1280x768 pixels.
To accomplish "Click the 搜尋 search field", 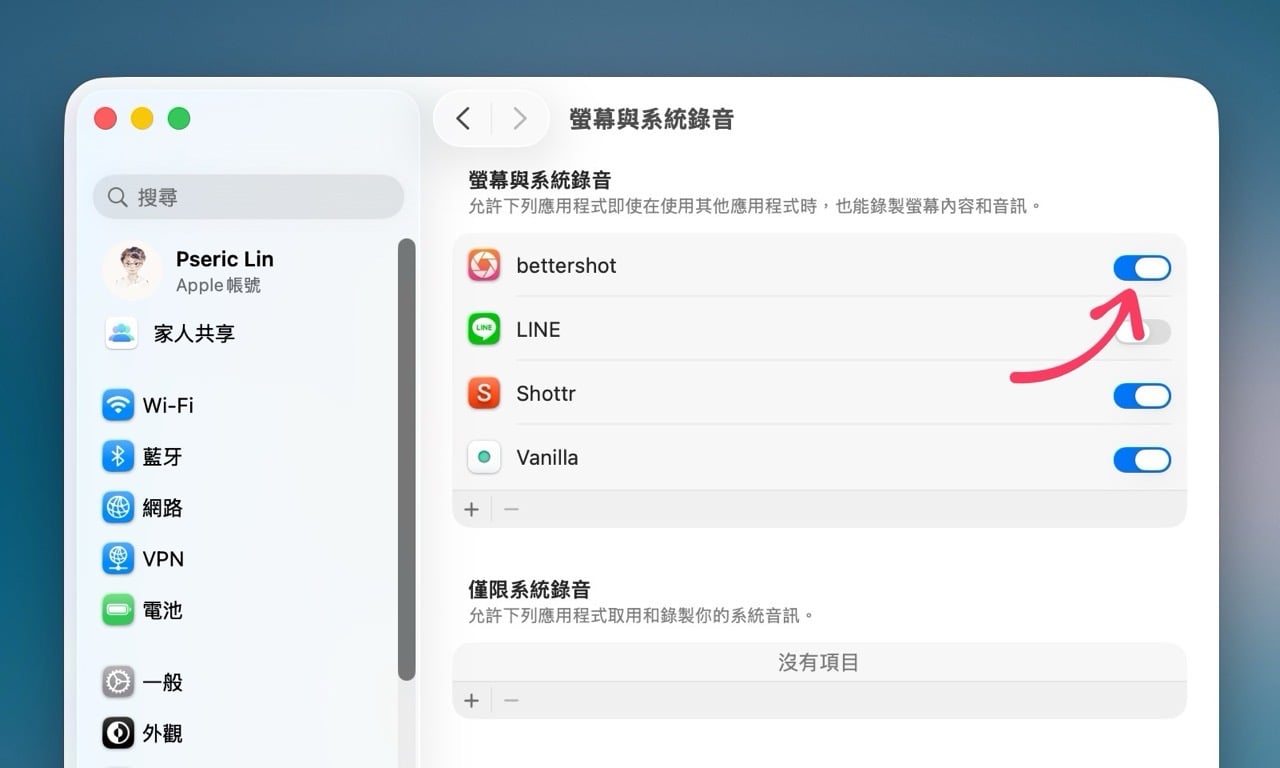I will [248, 197].
